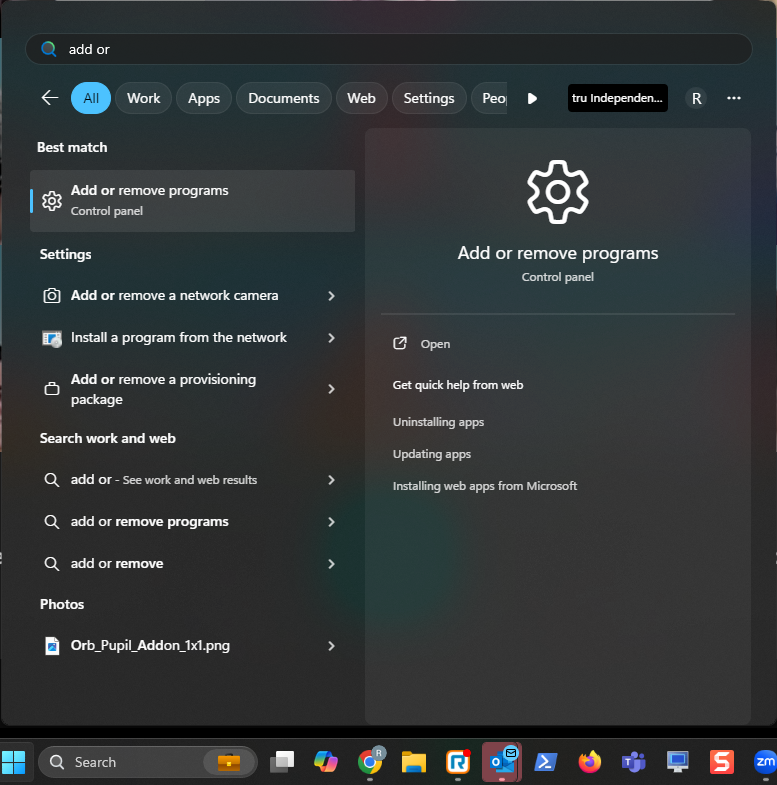Click the magnifier icon in the search box
This screenshot has height=785, width=777.
click(x=49, y=49)
